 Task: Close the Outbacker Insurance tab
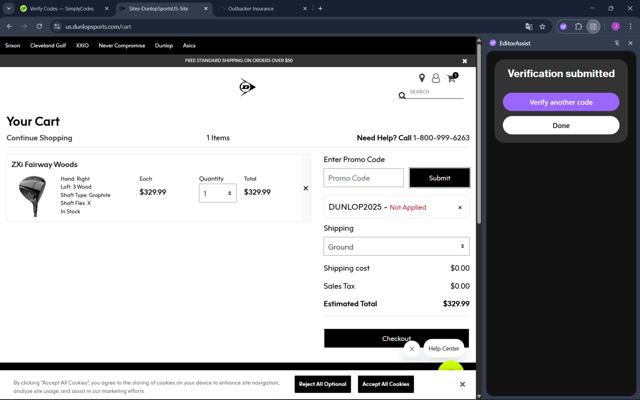pyautogui.click(x=305, y=8)
